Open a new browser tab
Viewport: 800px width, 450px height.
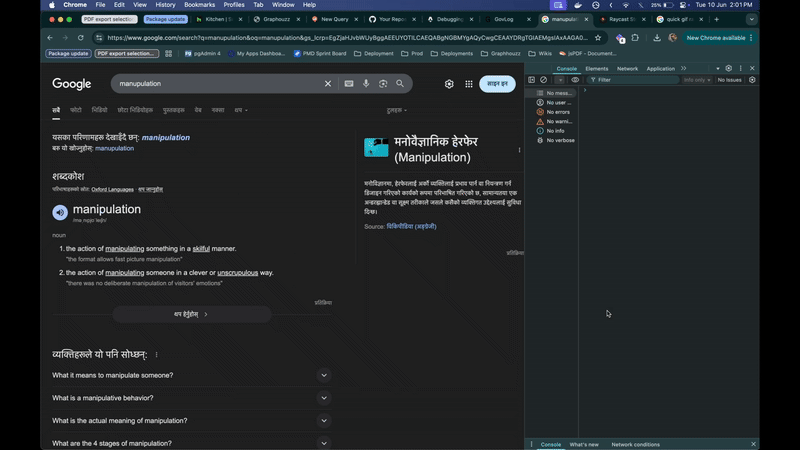[x=716, y=19]
